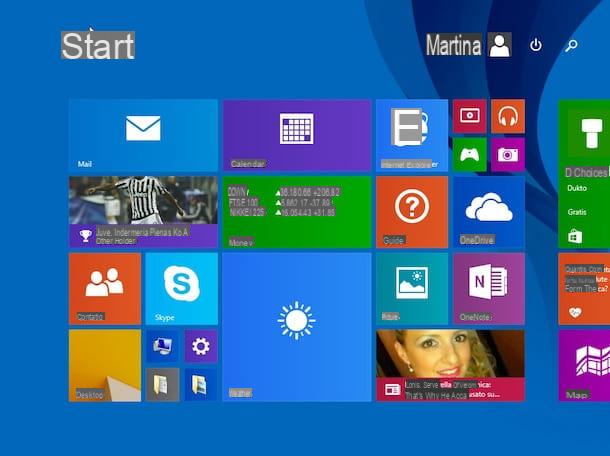Open the Health & Fitness heart tile
This screenshot has height=456, width=610.
click(x=584, y=289)
